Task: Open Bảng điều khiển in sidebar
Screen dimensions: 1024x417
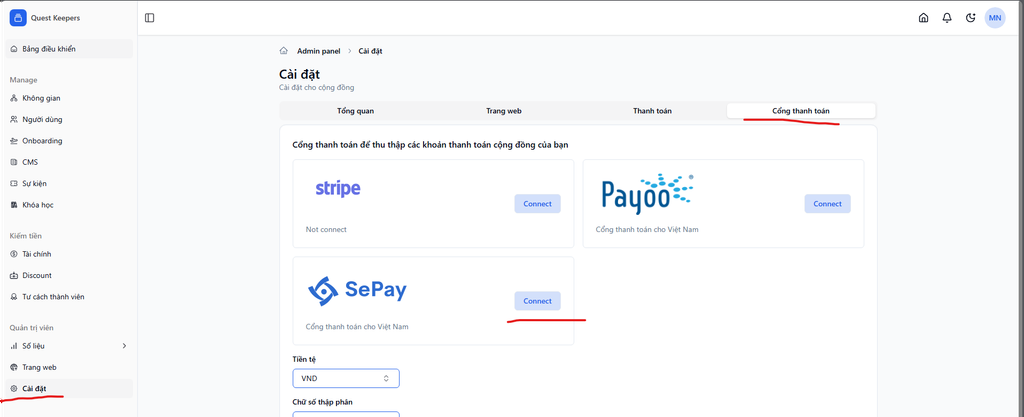Action: click(69, 48)
